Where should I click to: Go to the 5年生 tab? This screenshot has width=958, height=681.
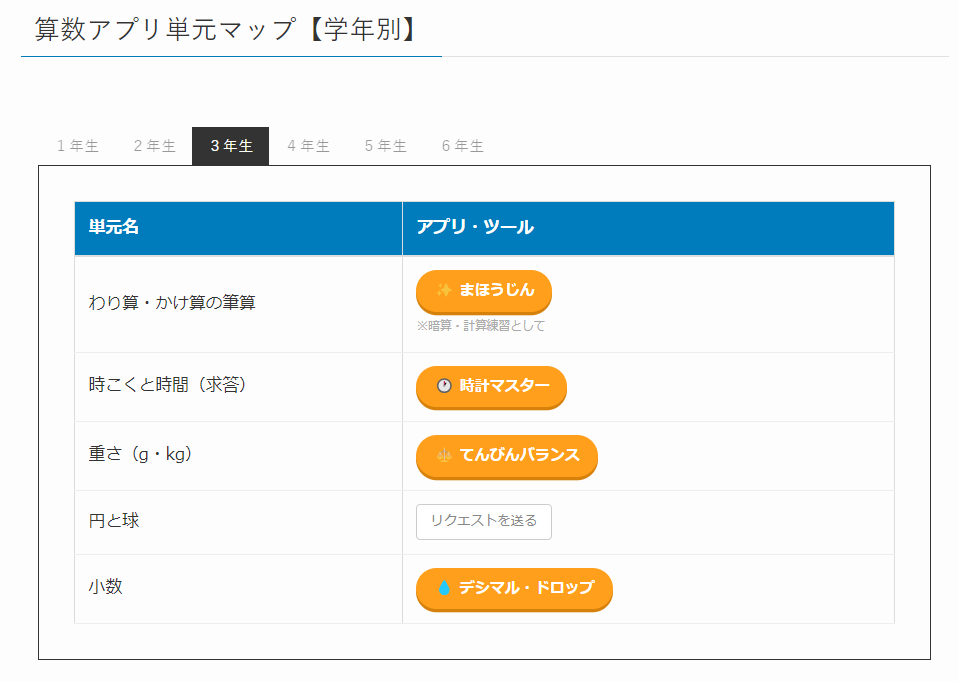point(385,146)
